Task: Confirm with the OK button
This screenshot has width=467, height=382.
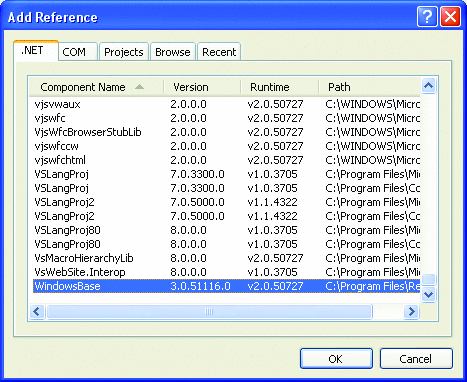Action: (x=336, y=359)
